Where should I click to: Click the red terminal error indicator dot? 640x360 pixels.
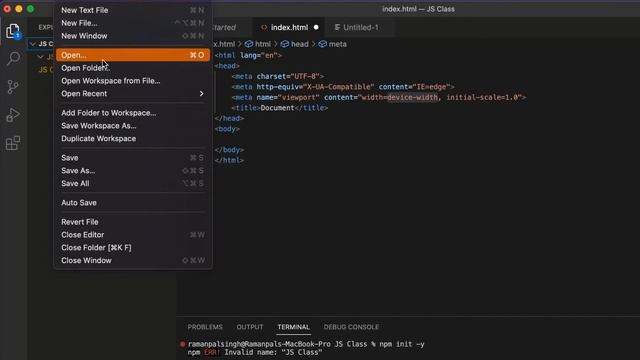182,344
